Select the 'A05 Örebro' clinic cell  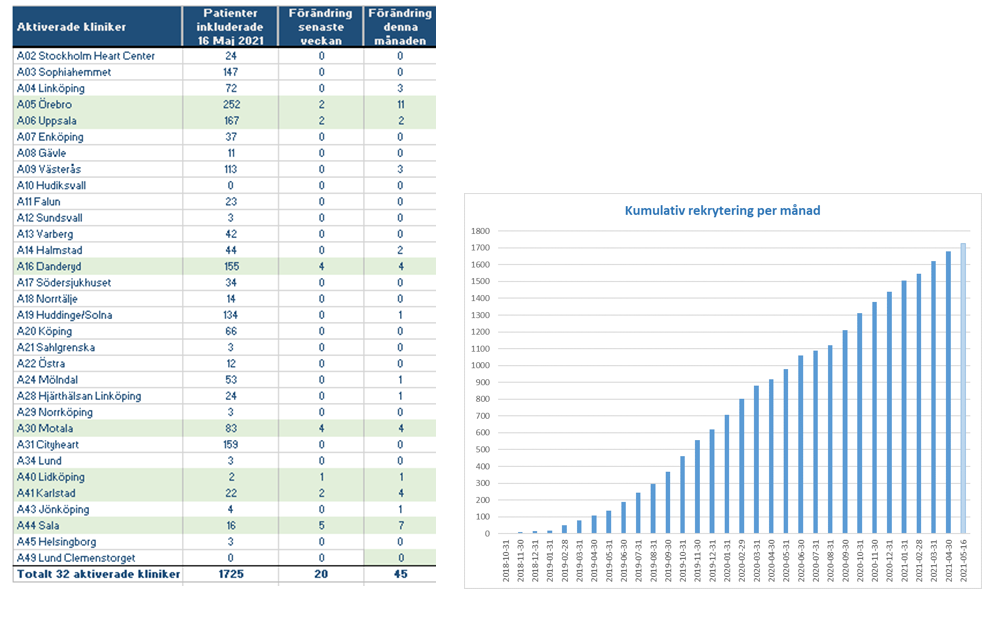click(98, 104)
